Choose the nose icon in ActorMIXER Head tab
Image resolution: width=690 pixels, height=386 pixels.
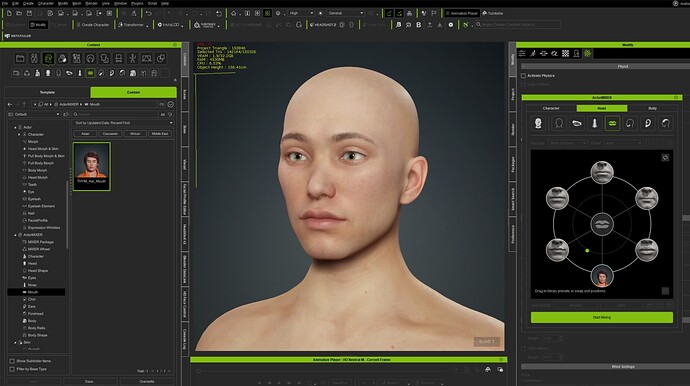coord(594,123)
